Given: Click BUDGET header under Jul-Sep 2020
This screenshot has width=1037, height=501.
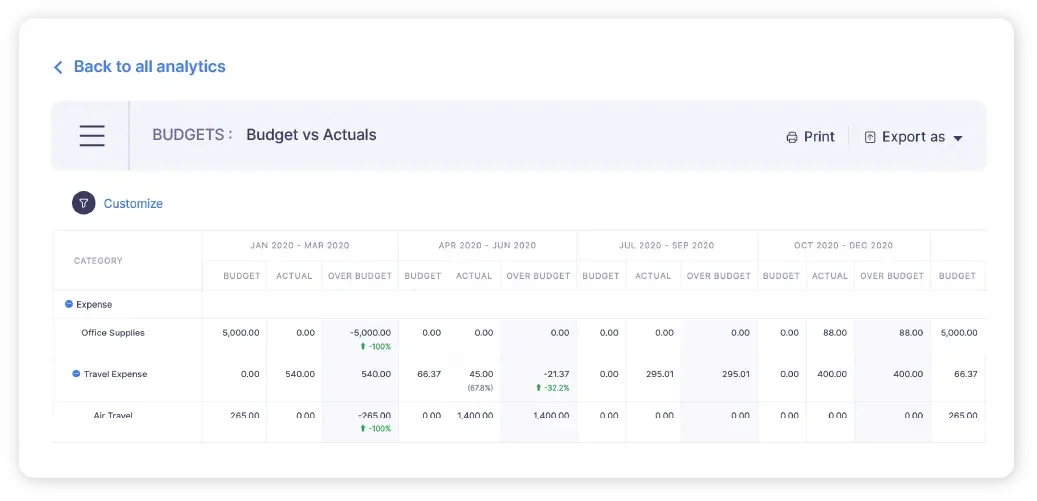Looking at the screenshot, I should tap(601, 276).
